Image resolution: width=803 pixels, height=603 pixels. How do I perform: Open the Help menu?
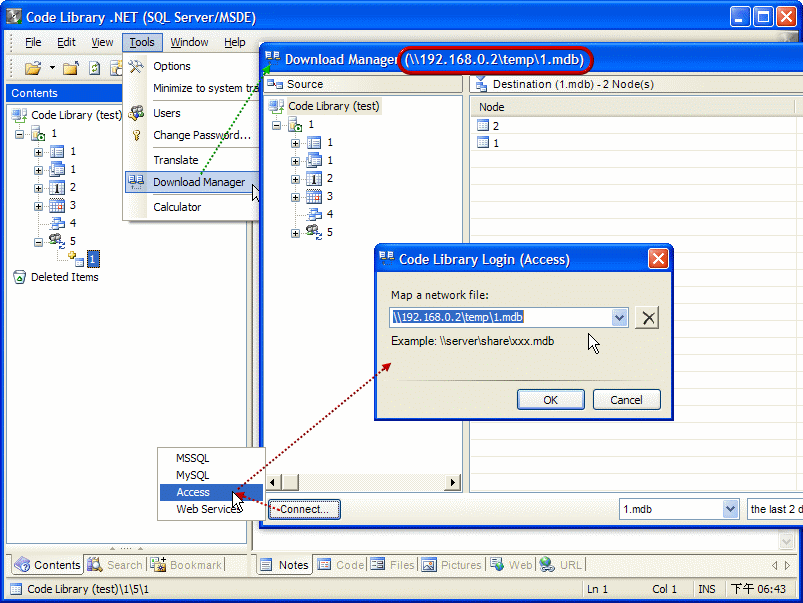(235, 42)
